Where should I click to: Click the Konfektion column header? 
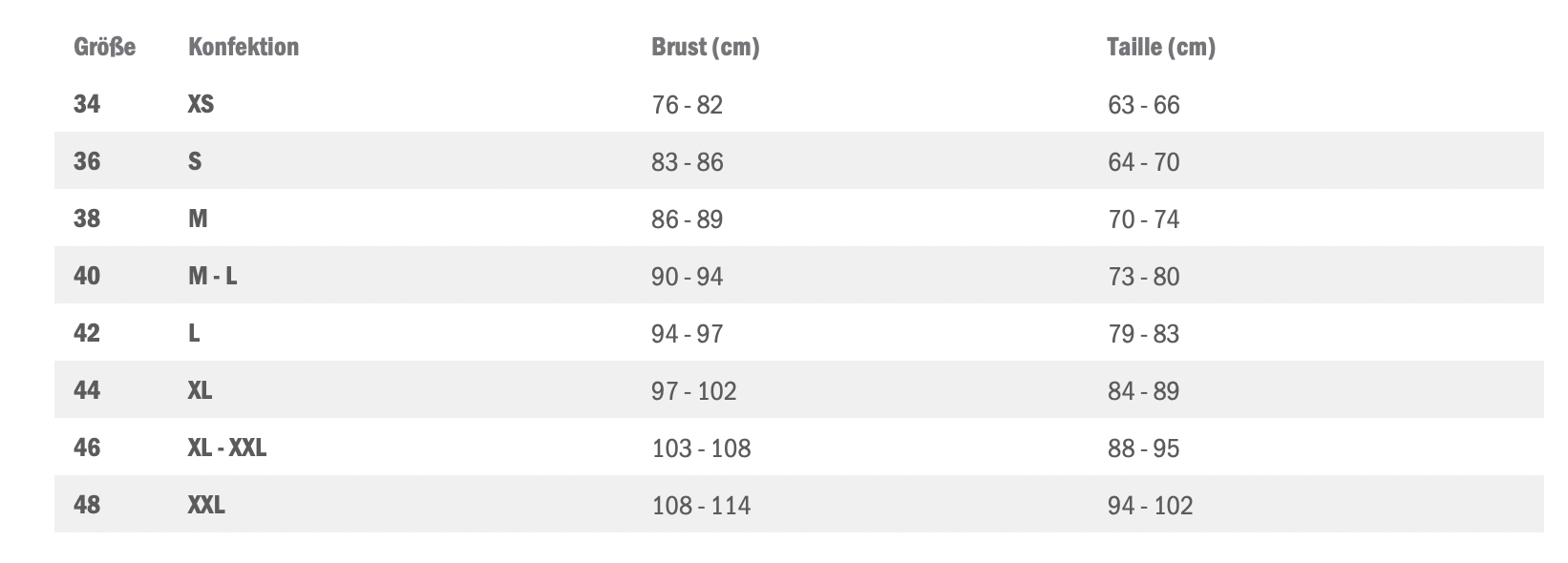tap(243, 47)
